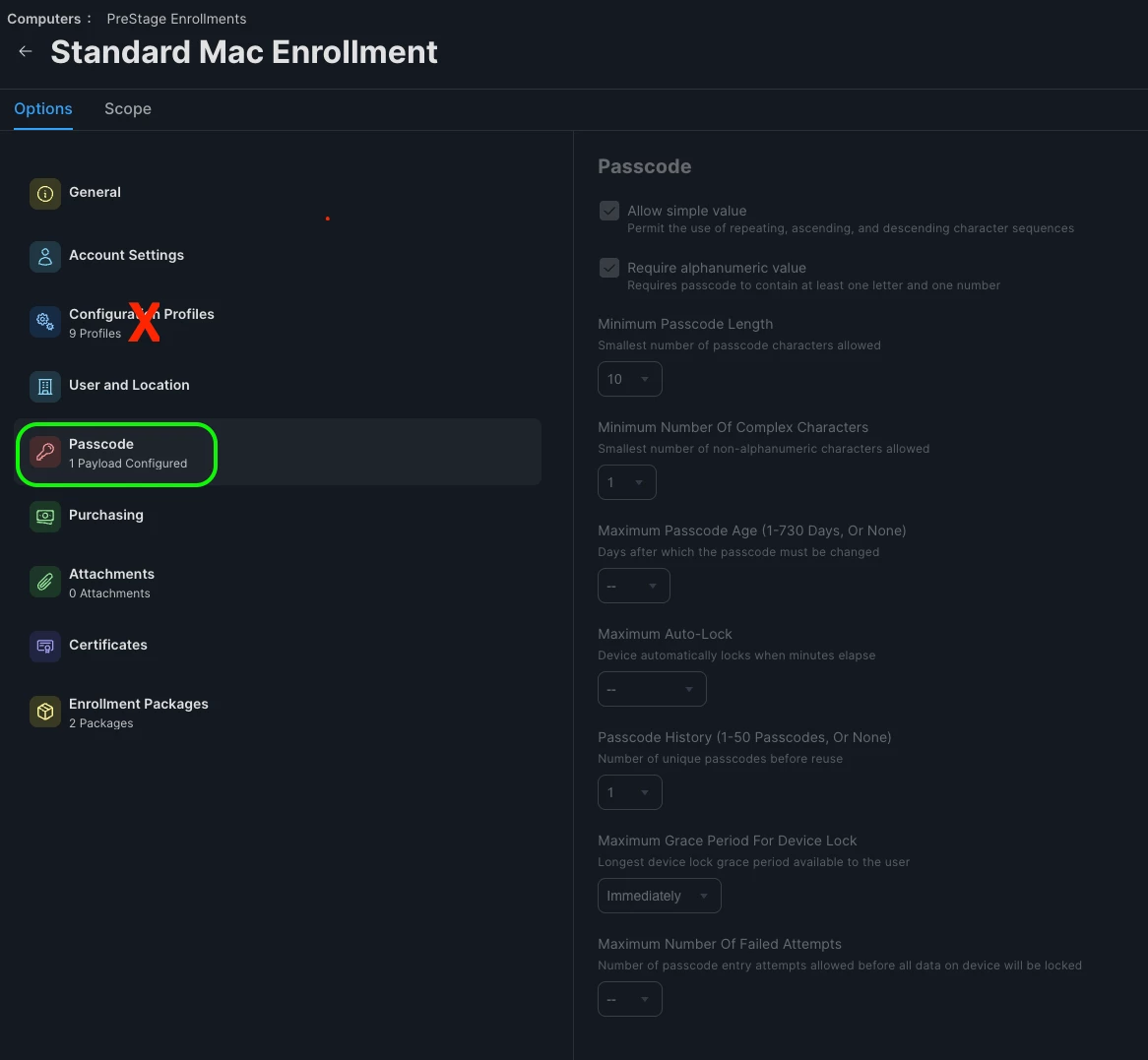Click the Configuration Profiles gears icon
Image resolution: width=1148 pixels, height=1060 pixels.
click(x=45, y=322)
